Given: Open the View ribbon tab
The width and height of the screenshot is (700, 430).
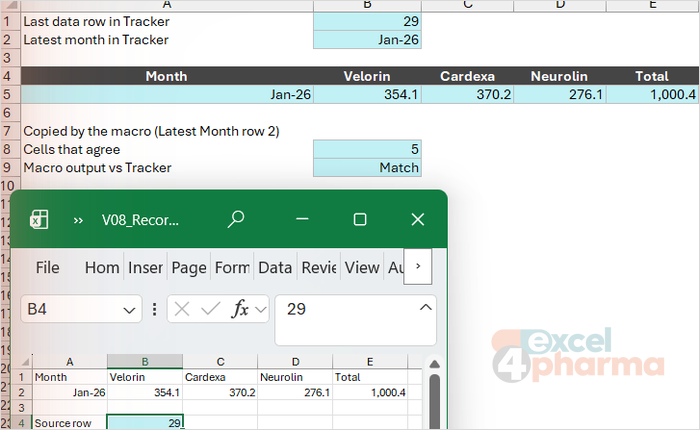Looking at the screenshot, I should coord(362,267).
